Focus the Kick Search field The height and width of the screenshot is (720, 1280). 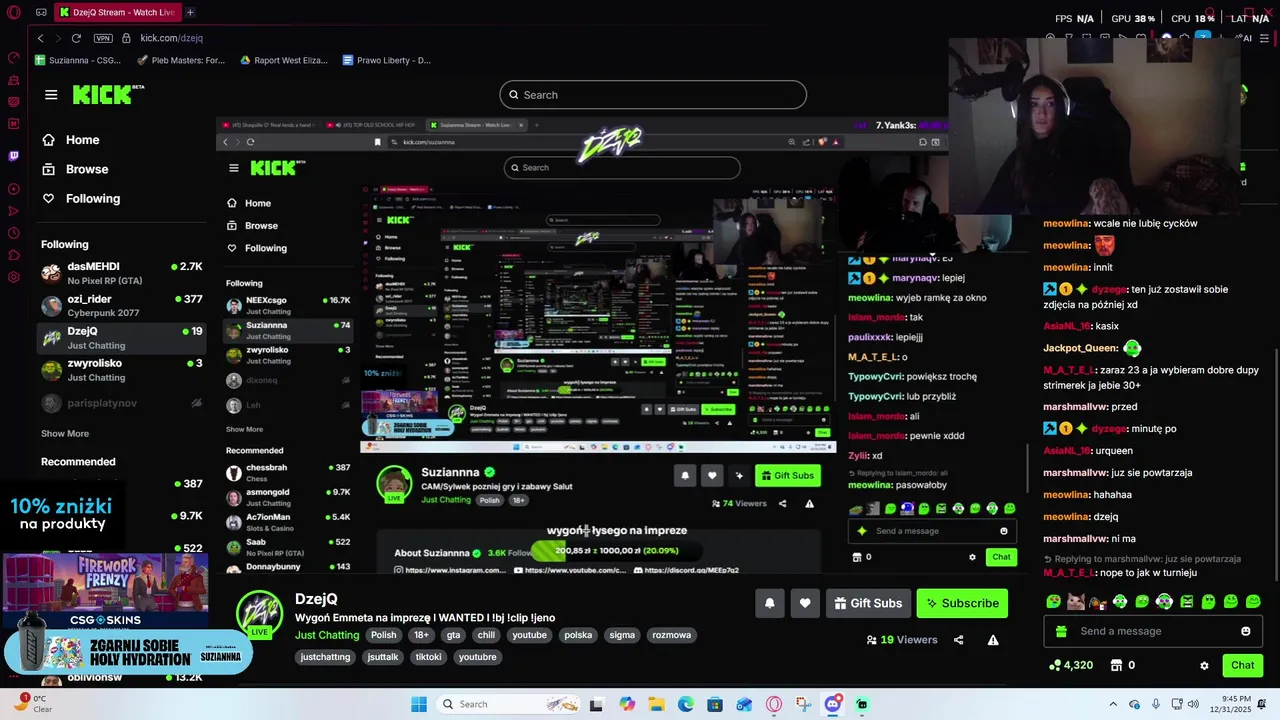coord(653,95)
